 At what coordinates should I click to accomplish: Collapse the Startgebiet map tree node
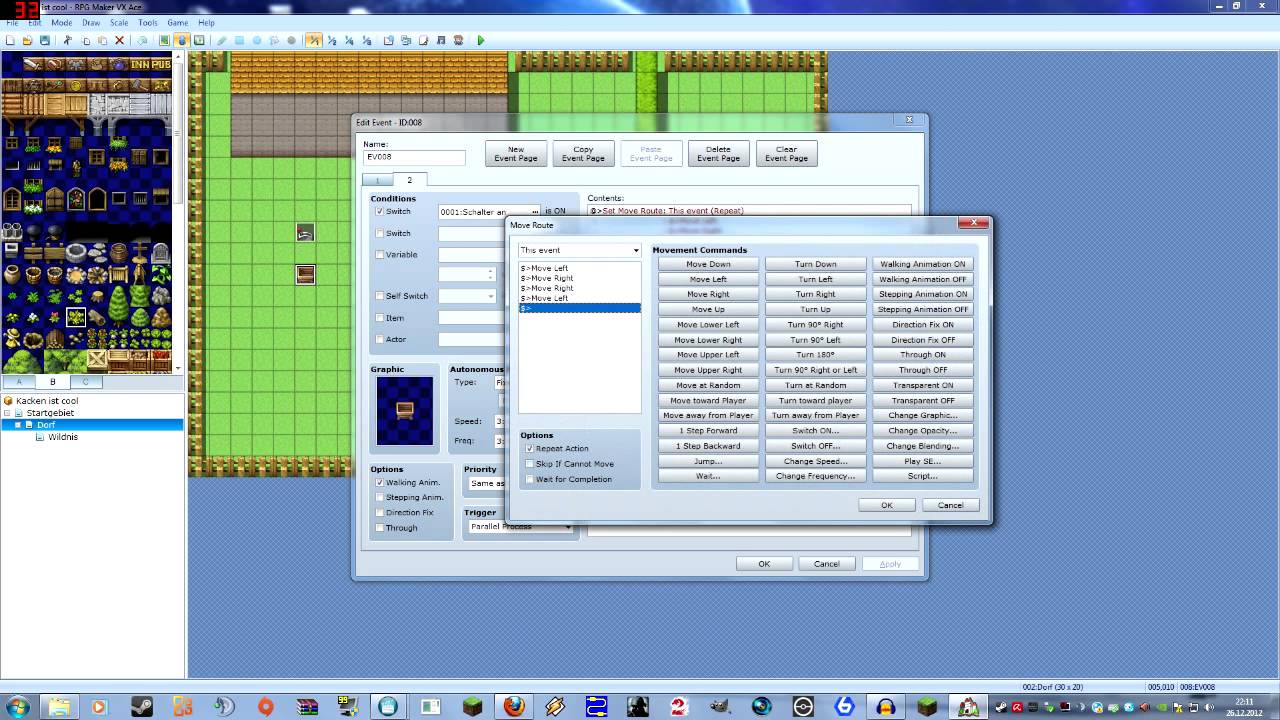[7, 413]
